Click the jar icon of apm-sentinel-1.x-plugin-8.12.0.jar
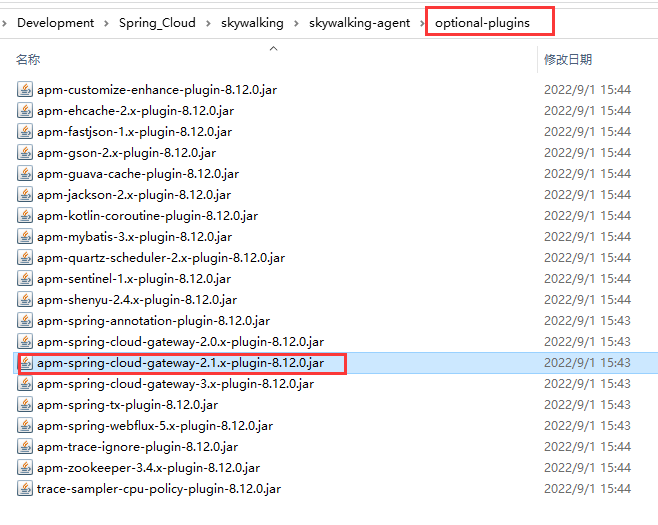Image resolution: width=658 pixels, height=525 pixels. 25,278
